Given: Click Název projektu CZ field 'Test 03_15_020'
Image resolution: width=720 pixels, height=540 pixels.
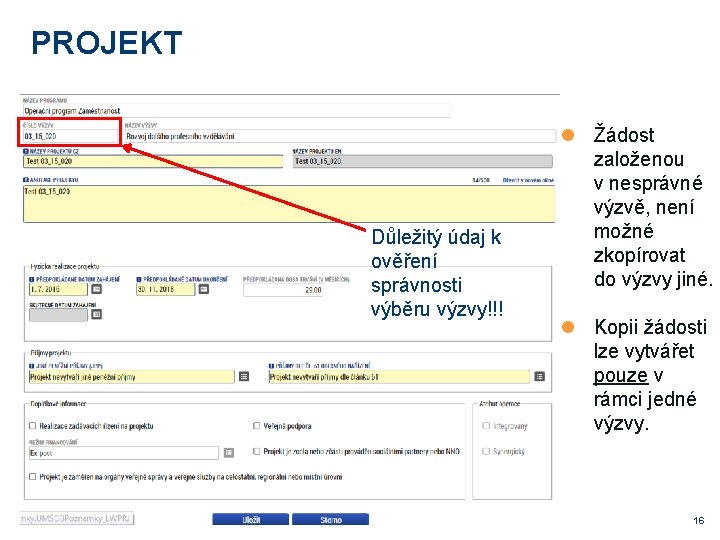Looking at the screenshot, I should [153, 161].
